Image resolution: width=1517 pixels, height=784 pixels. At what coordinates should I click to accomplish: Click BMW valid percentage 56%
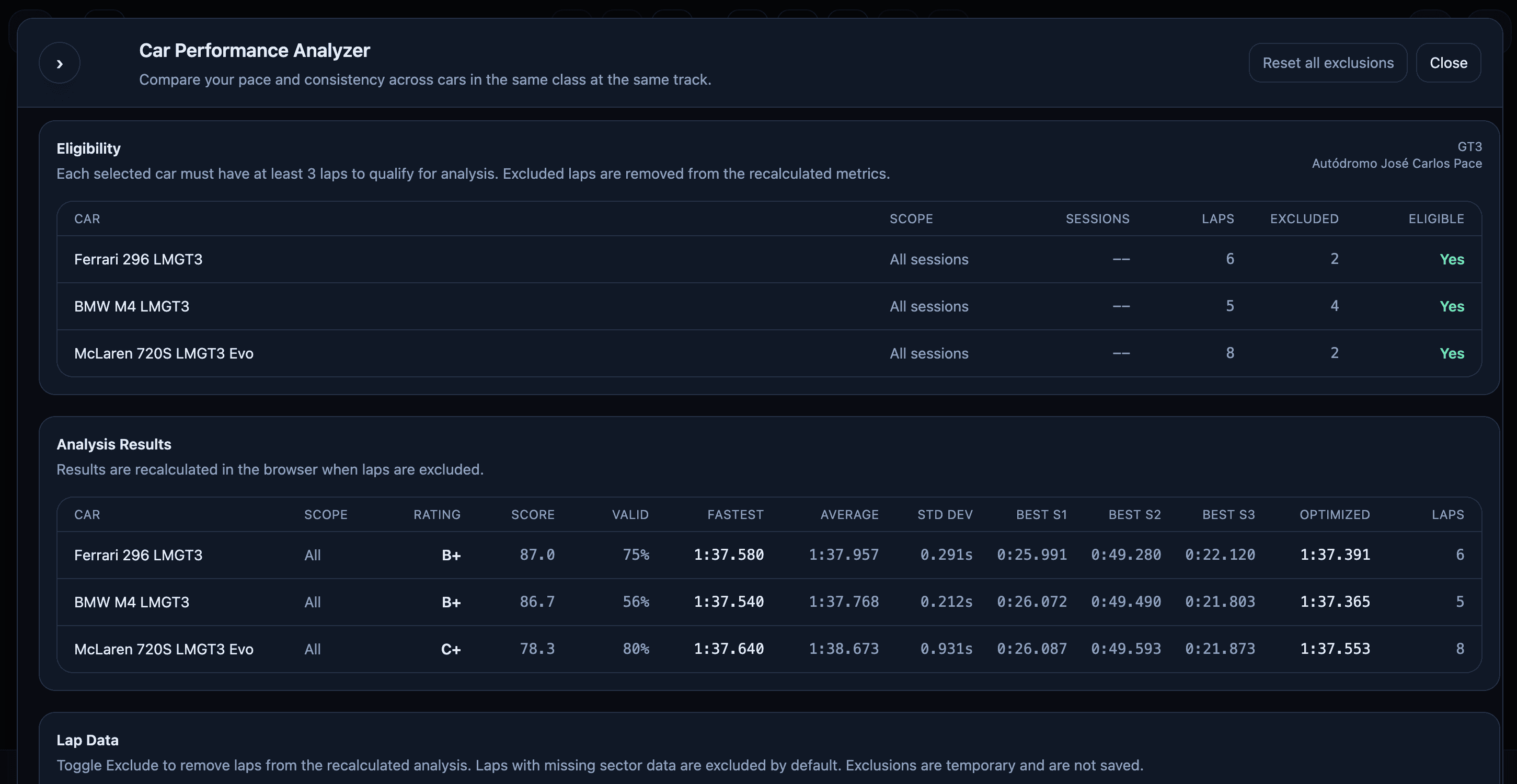point(636,602)
